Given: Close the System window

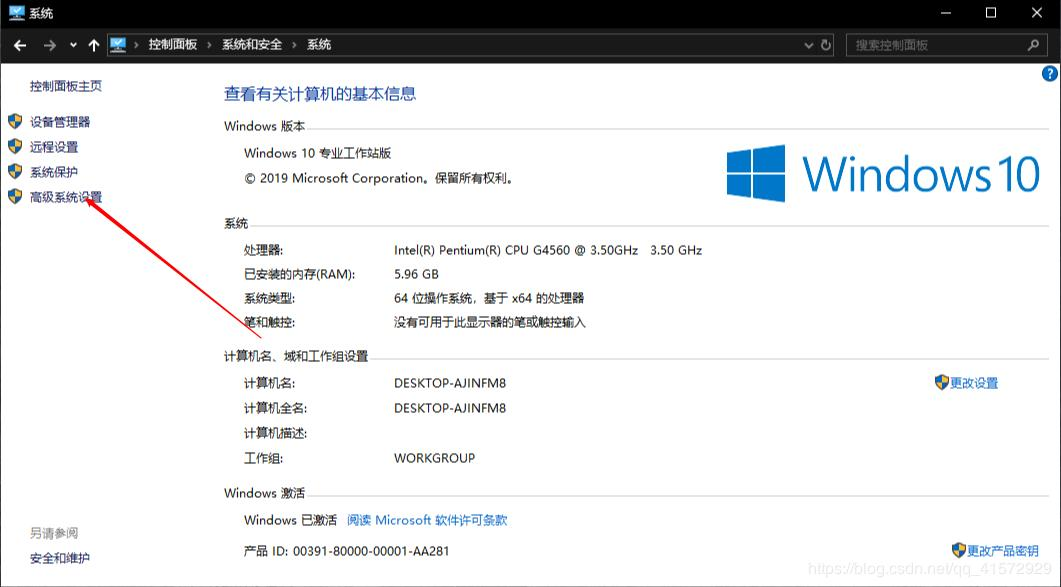Looking at the screenshot, I should (x=1037, y=13).
